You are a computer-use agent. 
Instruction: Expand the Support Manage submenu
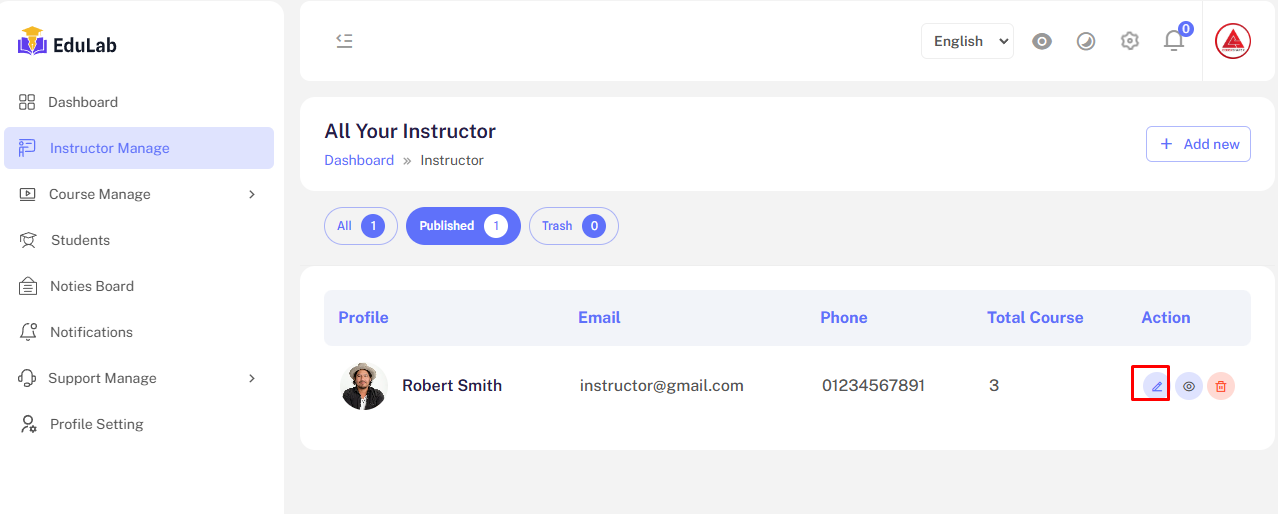138,378
